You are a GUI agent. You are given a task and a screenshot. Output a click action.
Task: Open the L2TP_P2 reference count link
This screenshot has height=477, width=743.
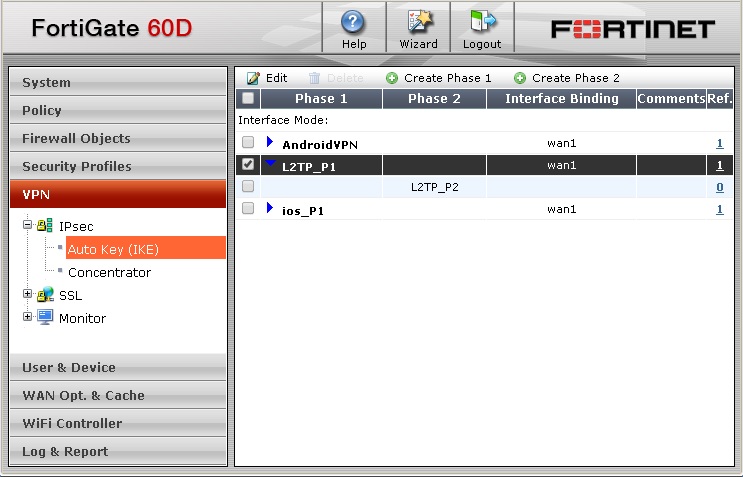tap(720, 187)
